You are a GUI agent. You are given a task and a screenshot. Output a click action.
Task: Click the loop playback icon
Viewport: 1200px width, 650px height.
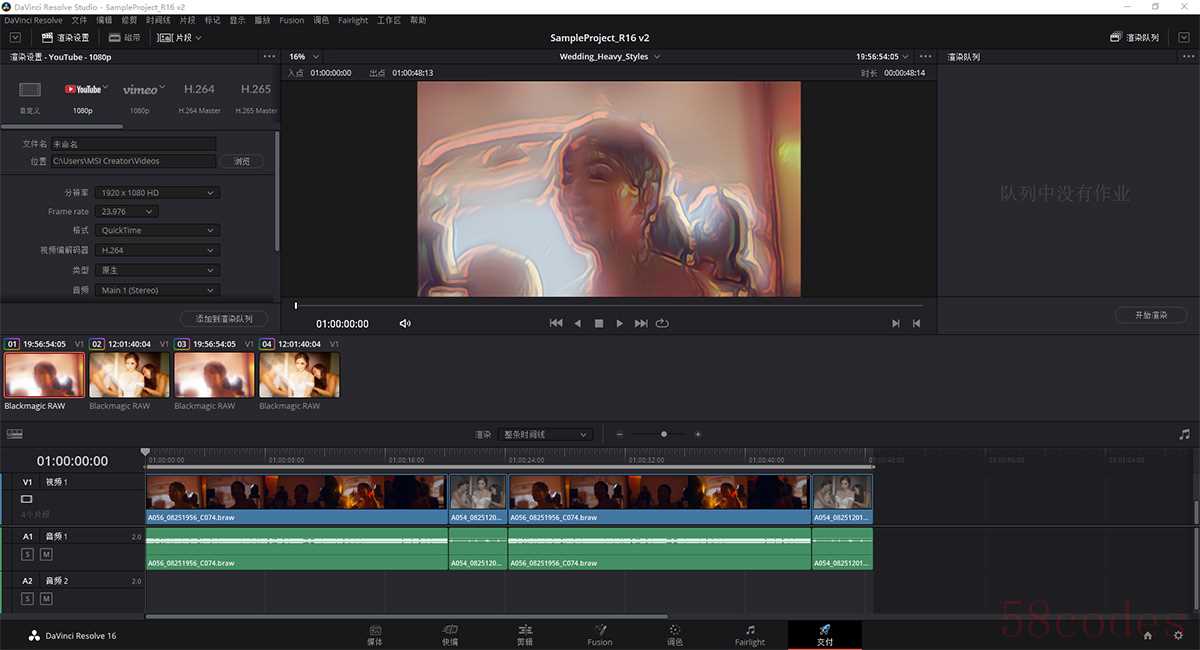[662, 323]
